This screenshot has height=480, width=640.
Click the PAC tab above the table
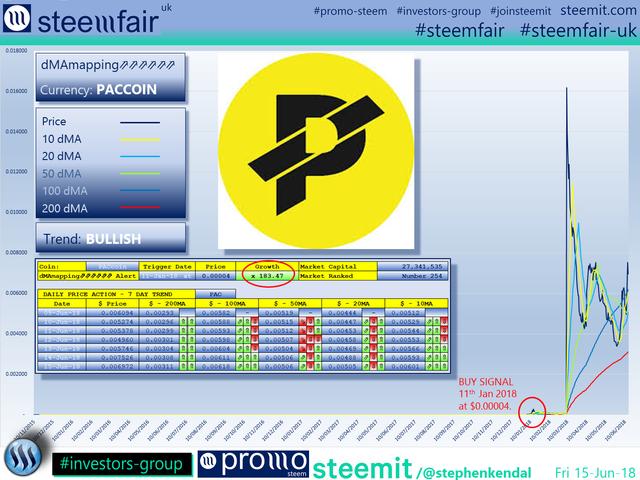pos(216,294)
